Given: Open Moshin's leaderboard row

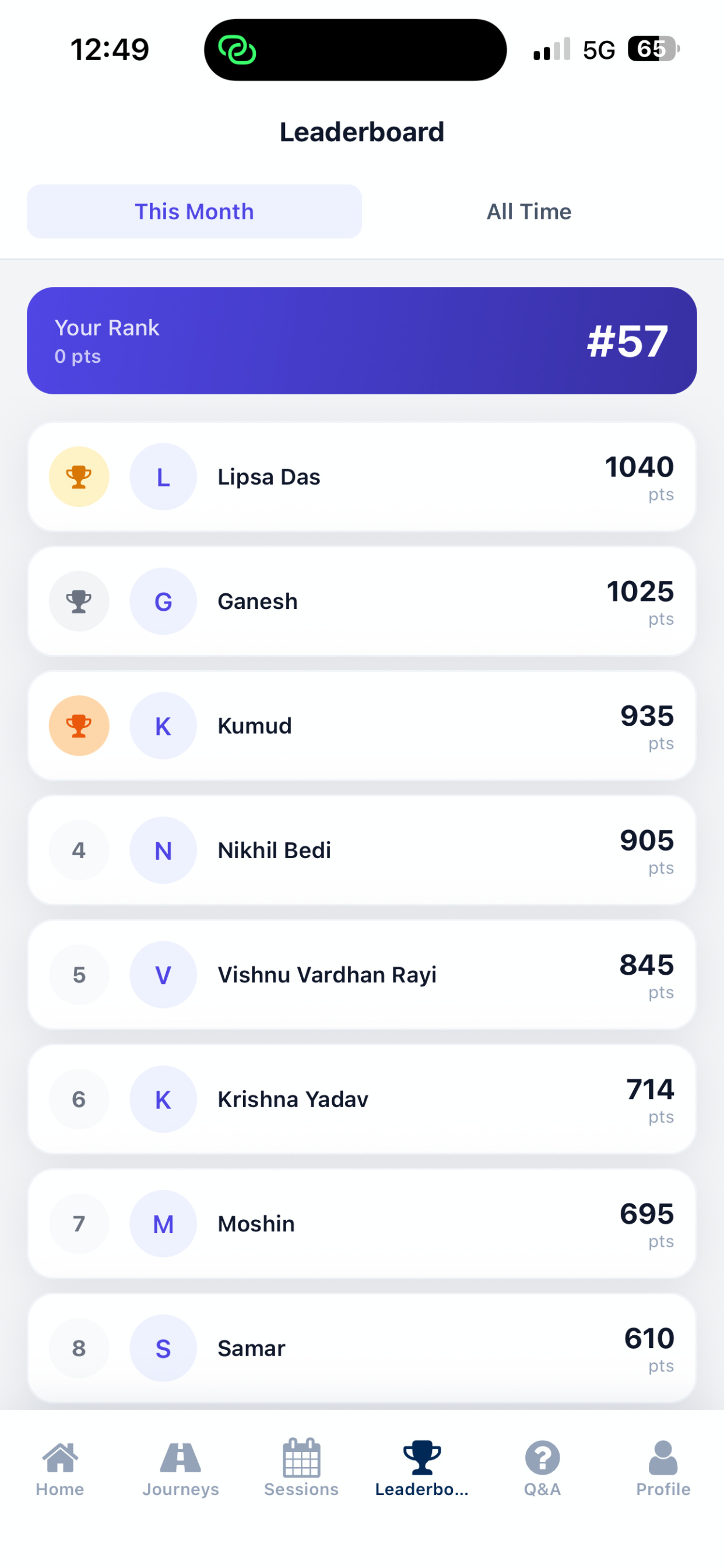Looking at the screenshot, I should pyautogui.click(x=362, y=1223).
